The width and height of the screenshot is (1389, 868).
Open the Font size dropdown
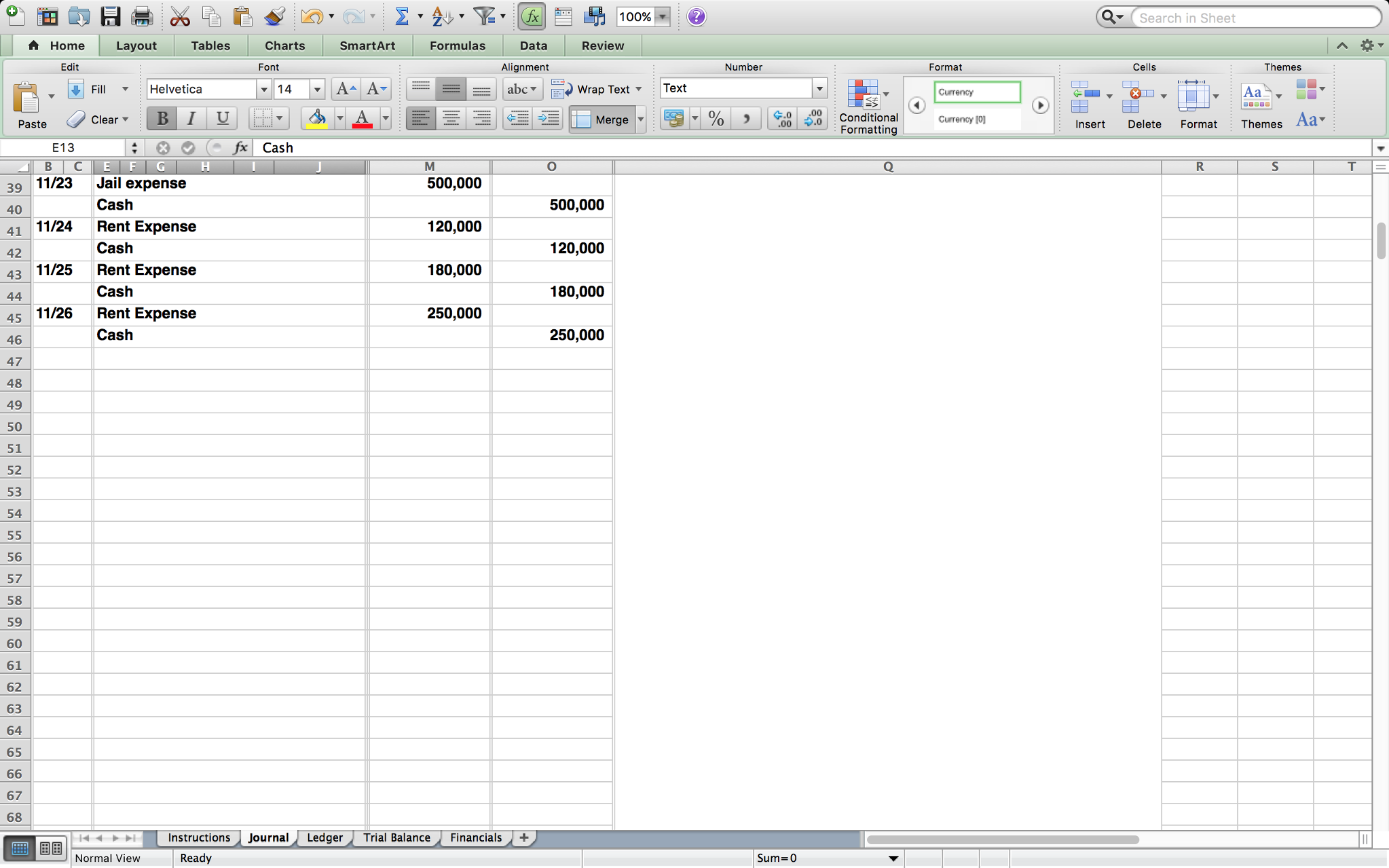point(317,89)
